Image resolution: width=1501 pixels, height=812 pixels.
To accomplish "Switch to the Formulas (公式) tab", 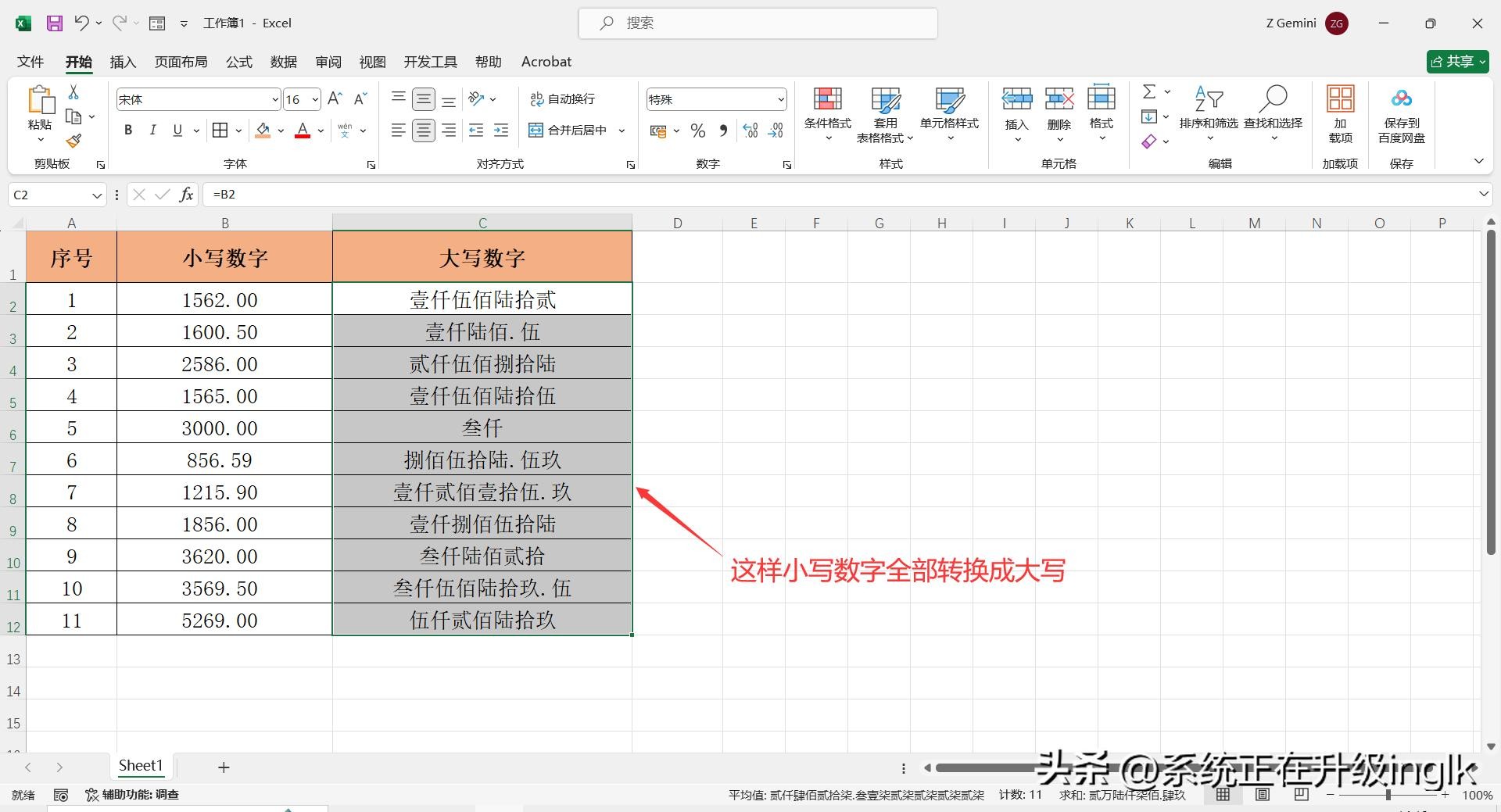I will (x=239, y=62).
